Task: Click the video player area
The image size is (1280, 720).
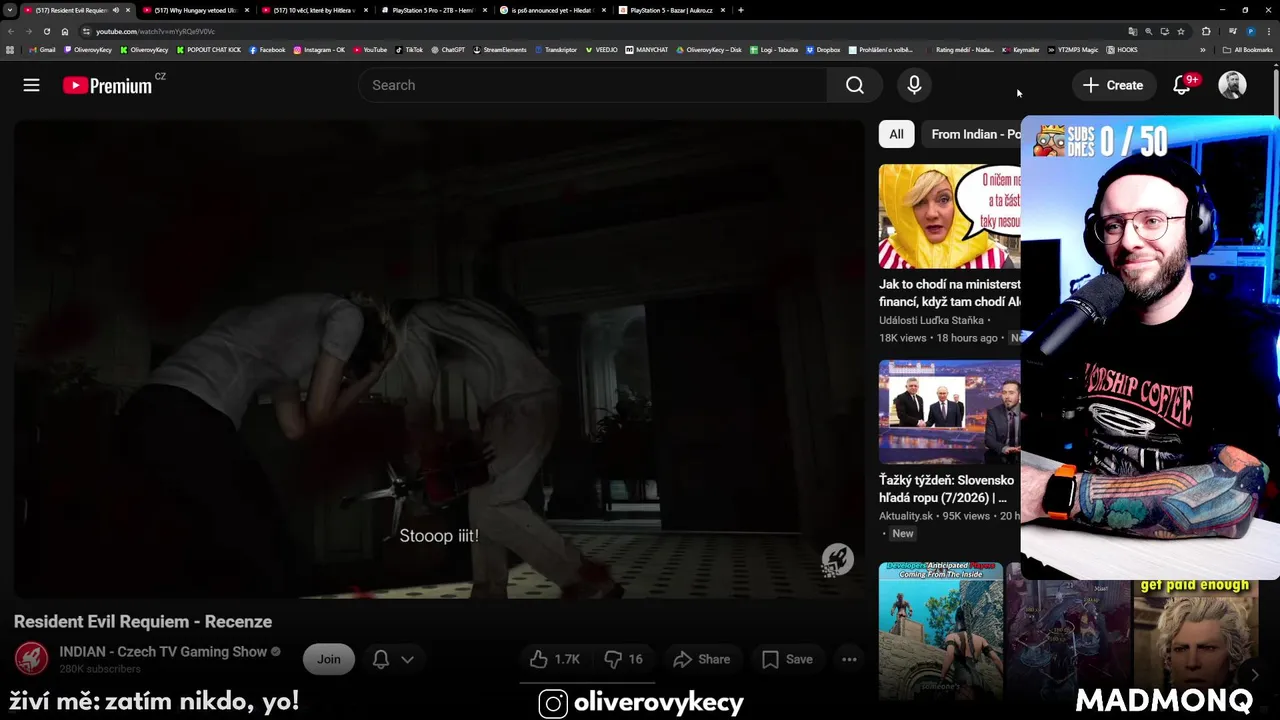Action: pos(439,359)
